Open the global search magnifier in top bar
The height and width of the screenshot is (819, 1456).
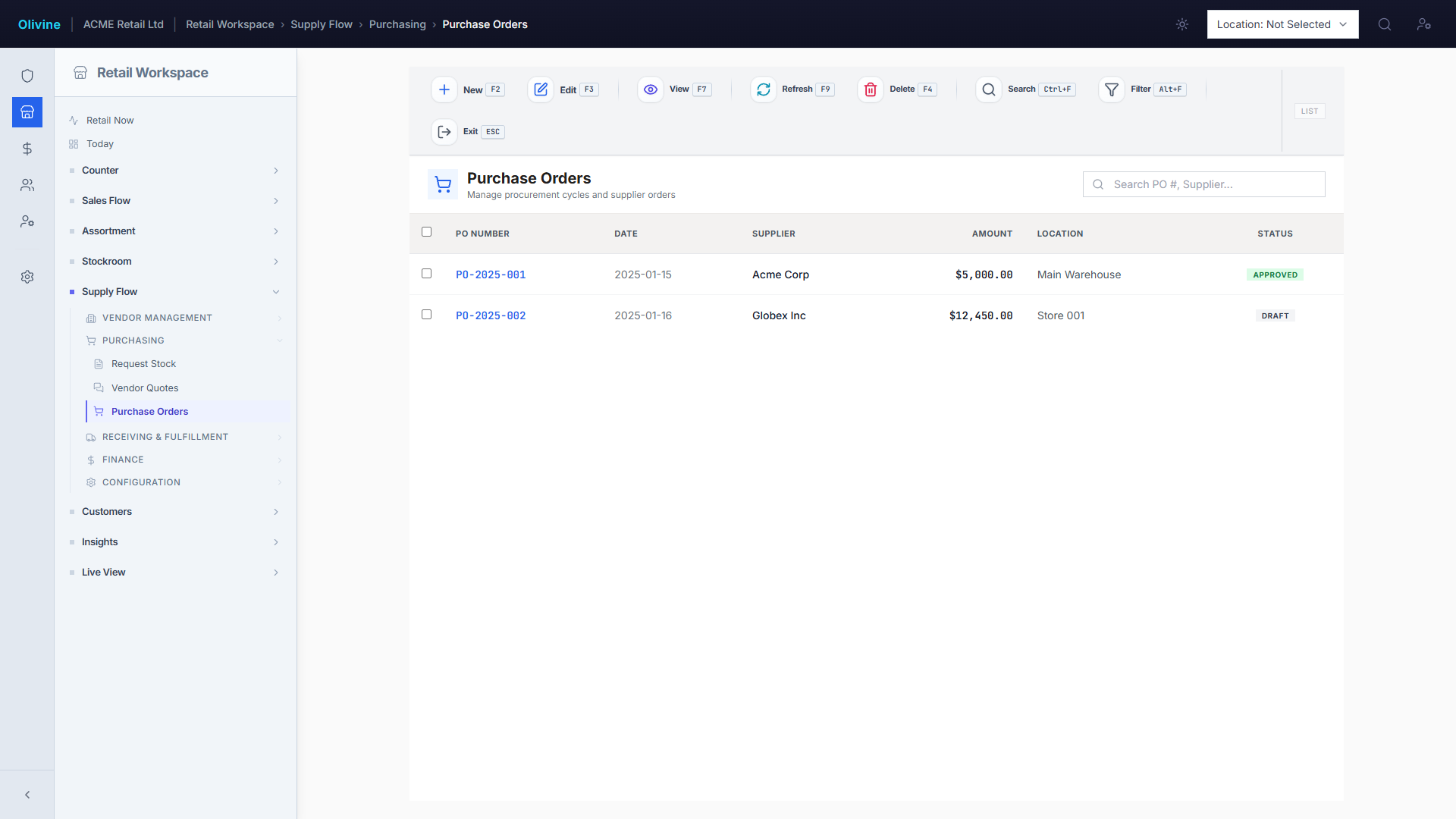1385,24
